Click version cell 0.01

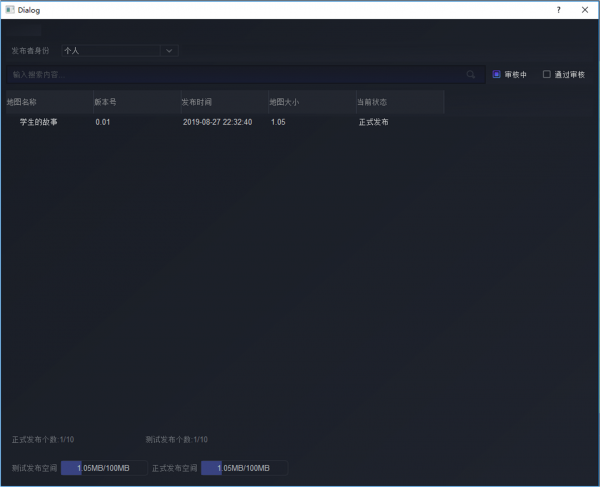(103, 122)
